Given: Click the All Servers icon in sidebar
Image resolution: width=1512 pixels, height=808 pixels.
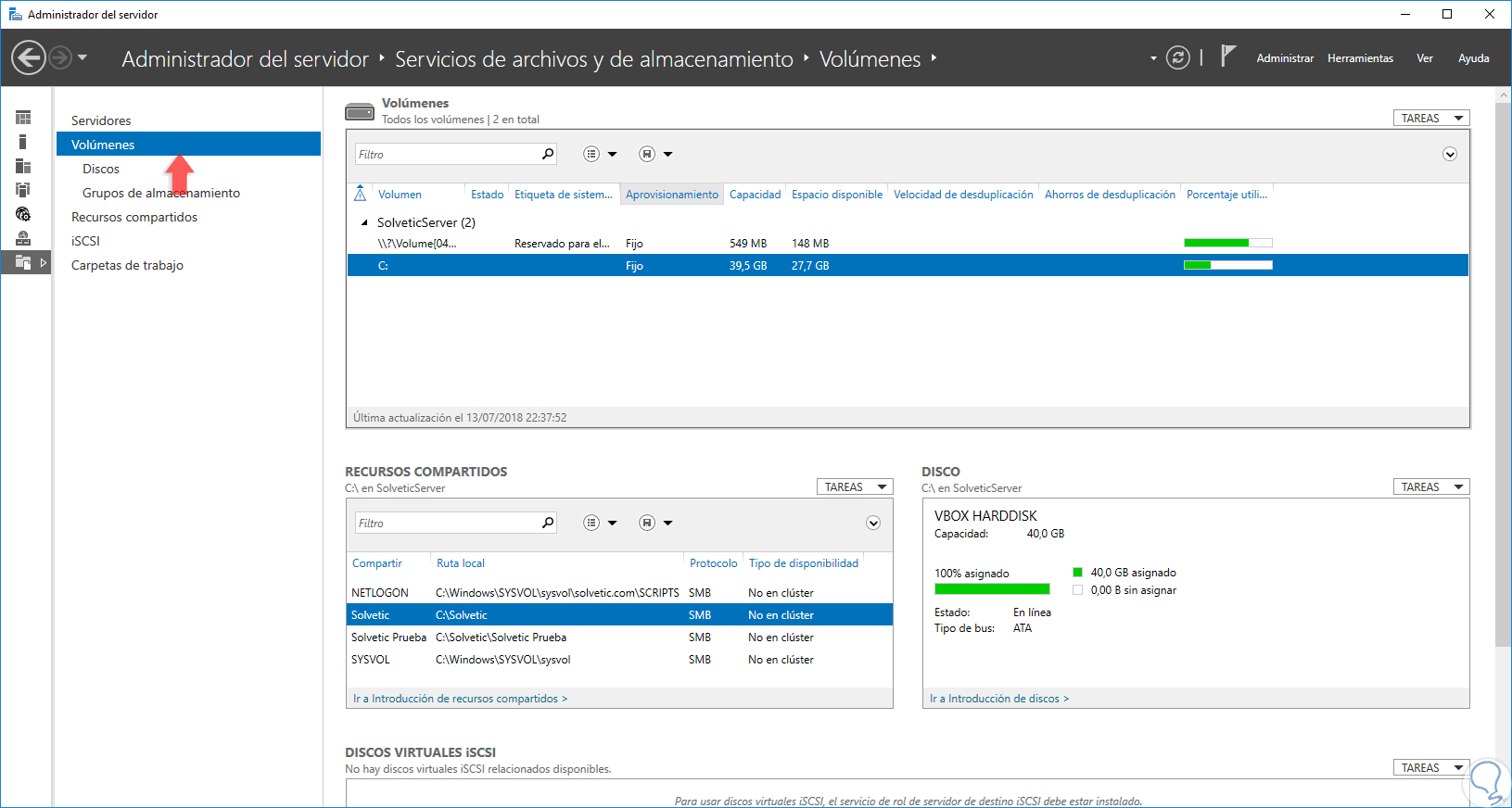Looking at the screenshot, I should click(x=23, y=166).
